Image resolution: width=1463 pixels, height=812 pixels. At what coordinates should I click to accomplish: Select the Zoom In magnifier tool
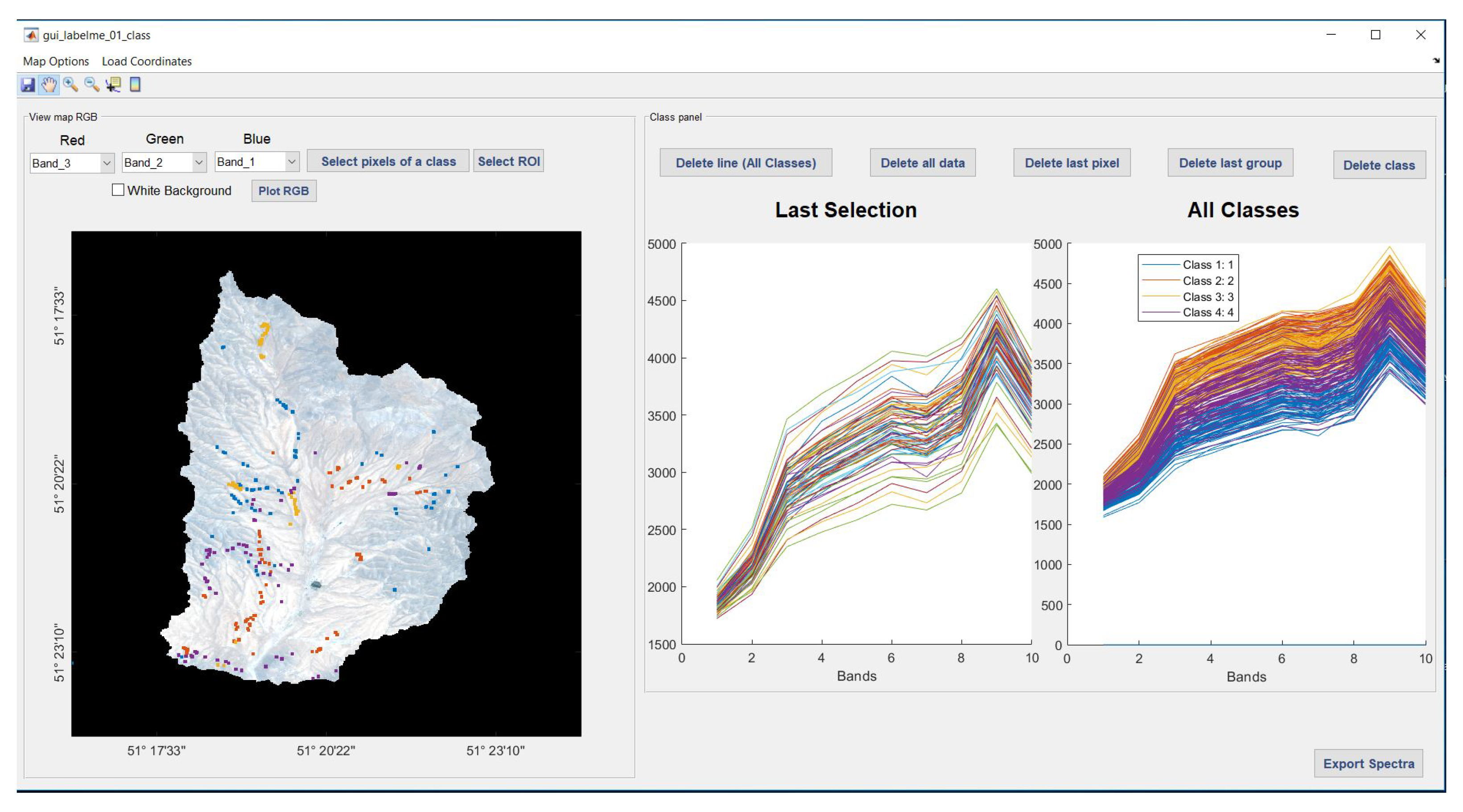[70, 85]
